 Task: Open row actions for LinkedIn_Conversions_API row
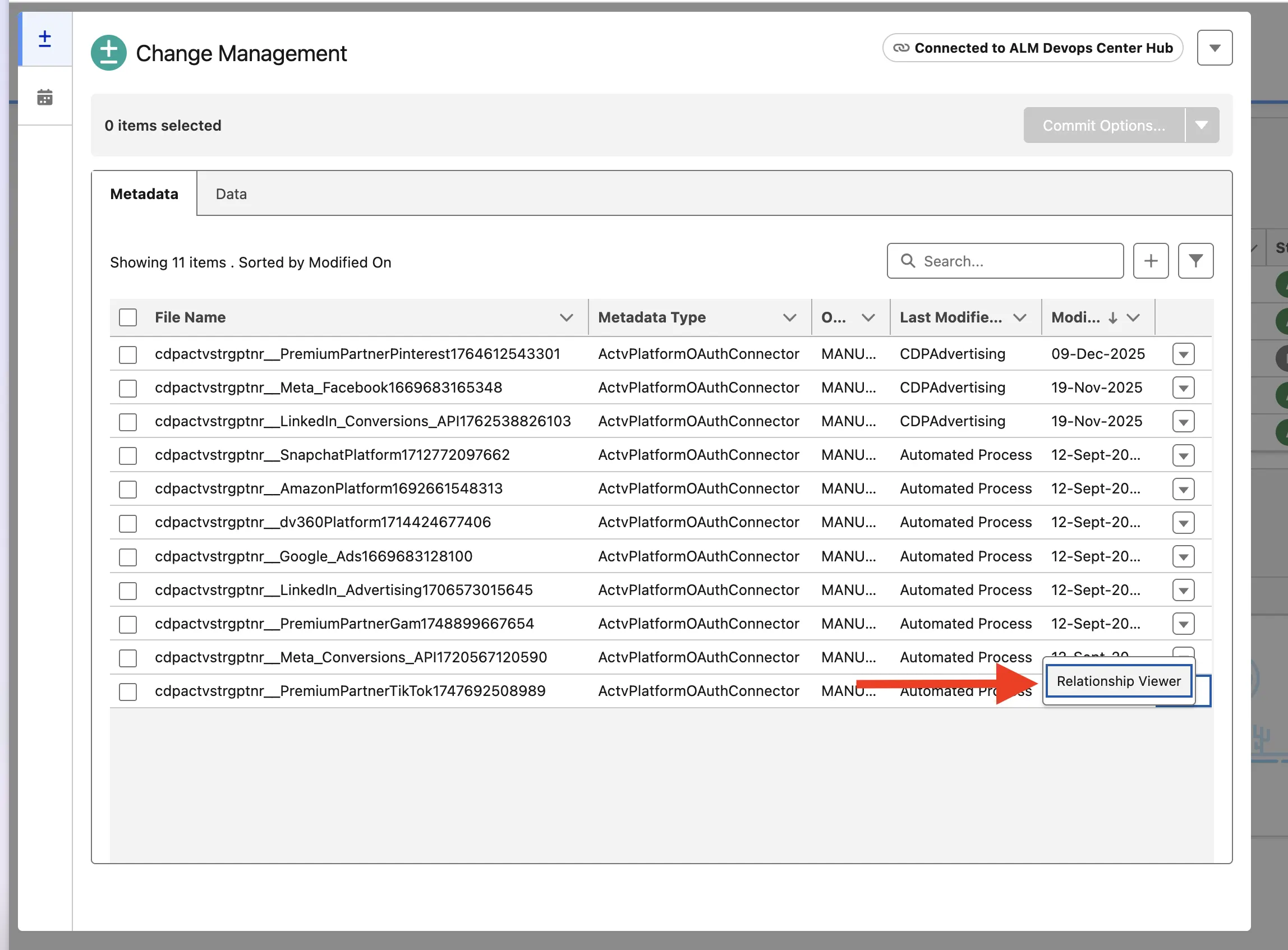point(1183,422)
